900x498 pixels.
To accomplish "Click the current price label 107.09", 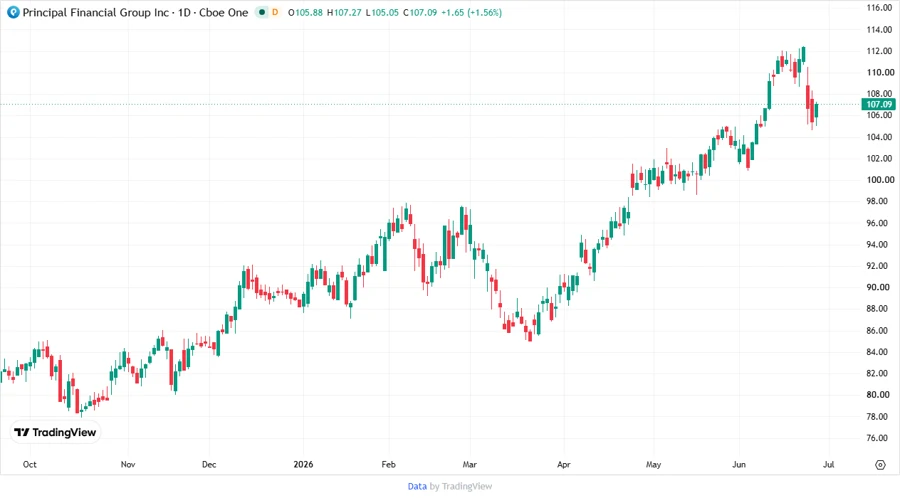I will (879, 104).
